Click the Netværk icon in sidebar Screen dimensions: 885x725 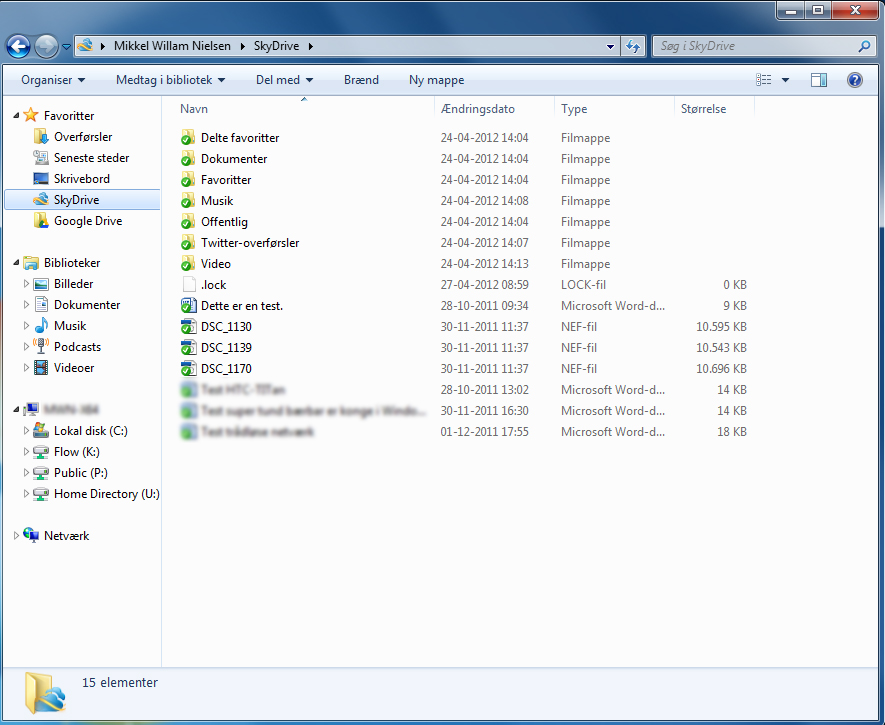(x=31, y=535)
